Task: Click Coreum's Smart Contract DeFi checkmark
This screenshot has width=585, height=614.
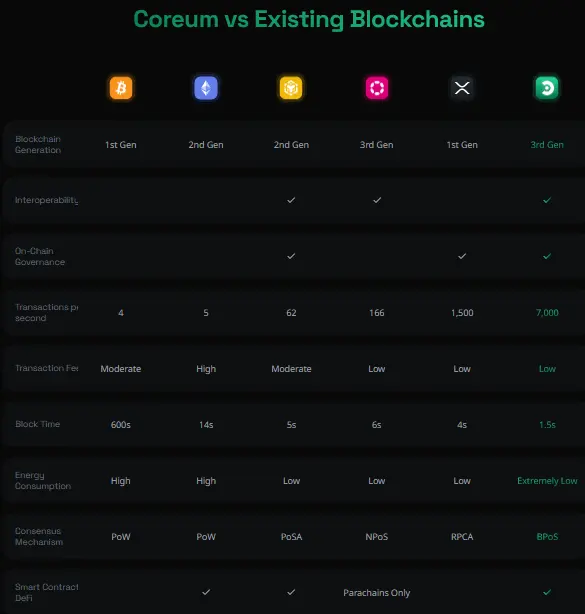Action: (547, 592)
